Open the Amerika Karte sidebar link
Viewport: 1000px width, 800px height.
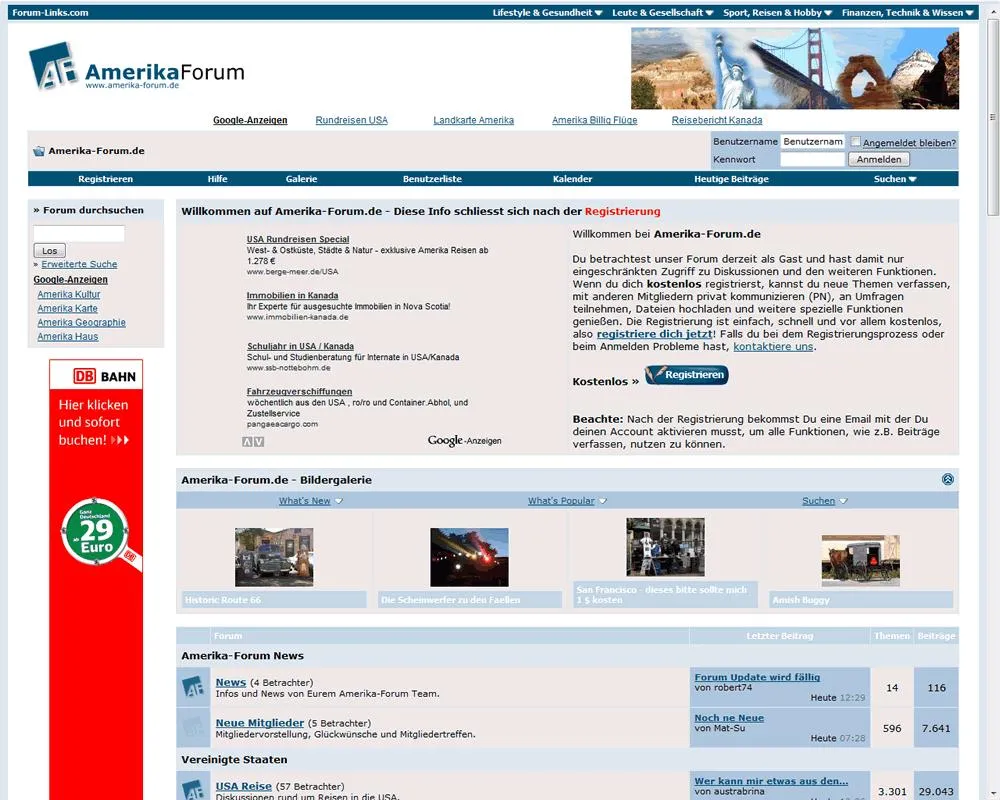coord(68,308)
